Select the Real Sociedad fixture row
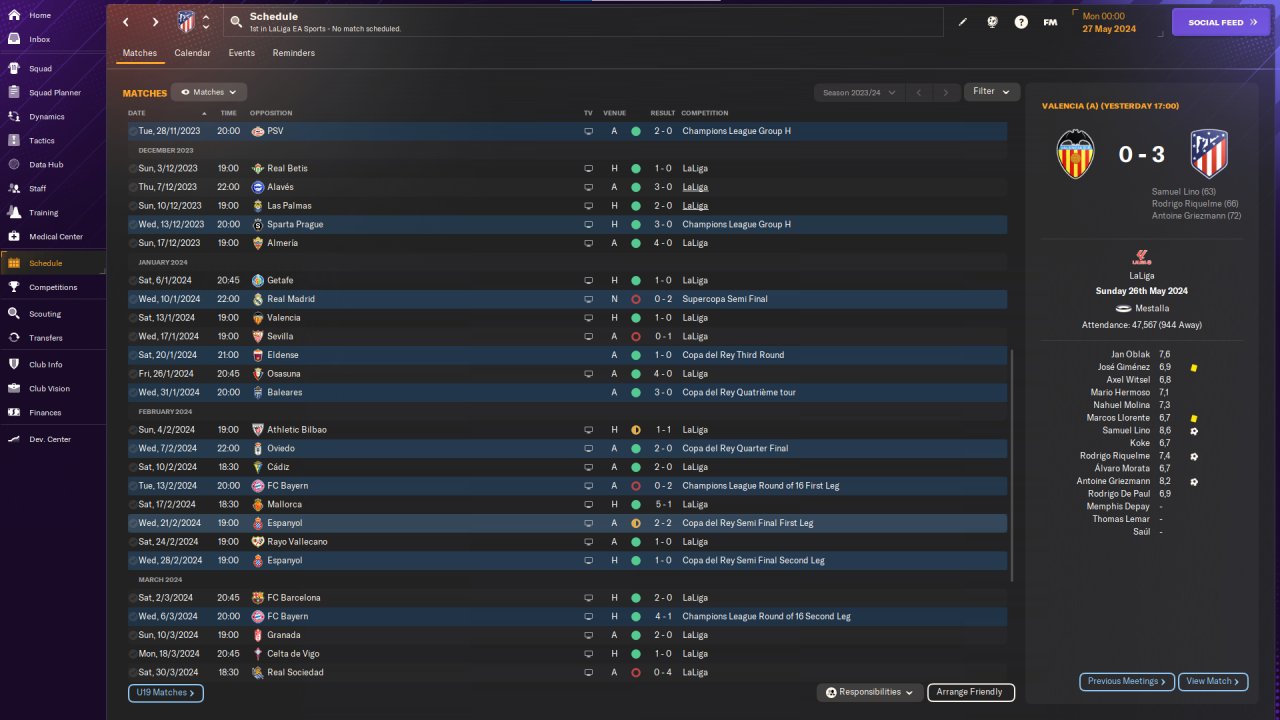The width and height of the screenshot is (1280, 720). 567,672
